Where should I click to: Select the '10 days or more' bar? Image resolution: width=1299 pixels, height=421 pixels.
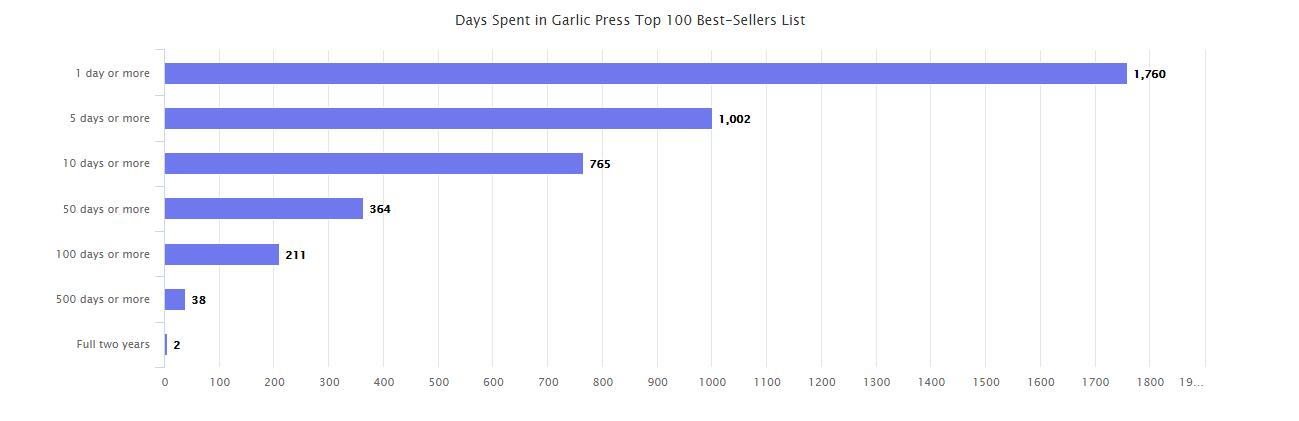click(x=373, y=164)
